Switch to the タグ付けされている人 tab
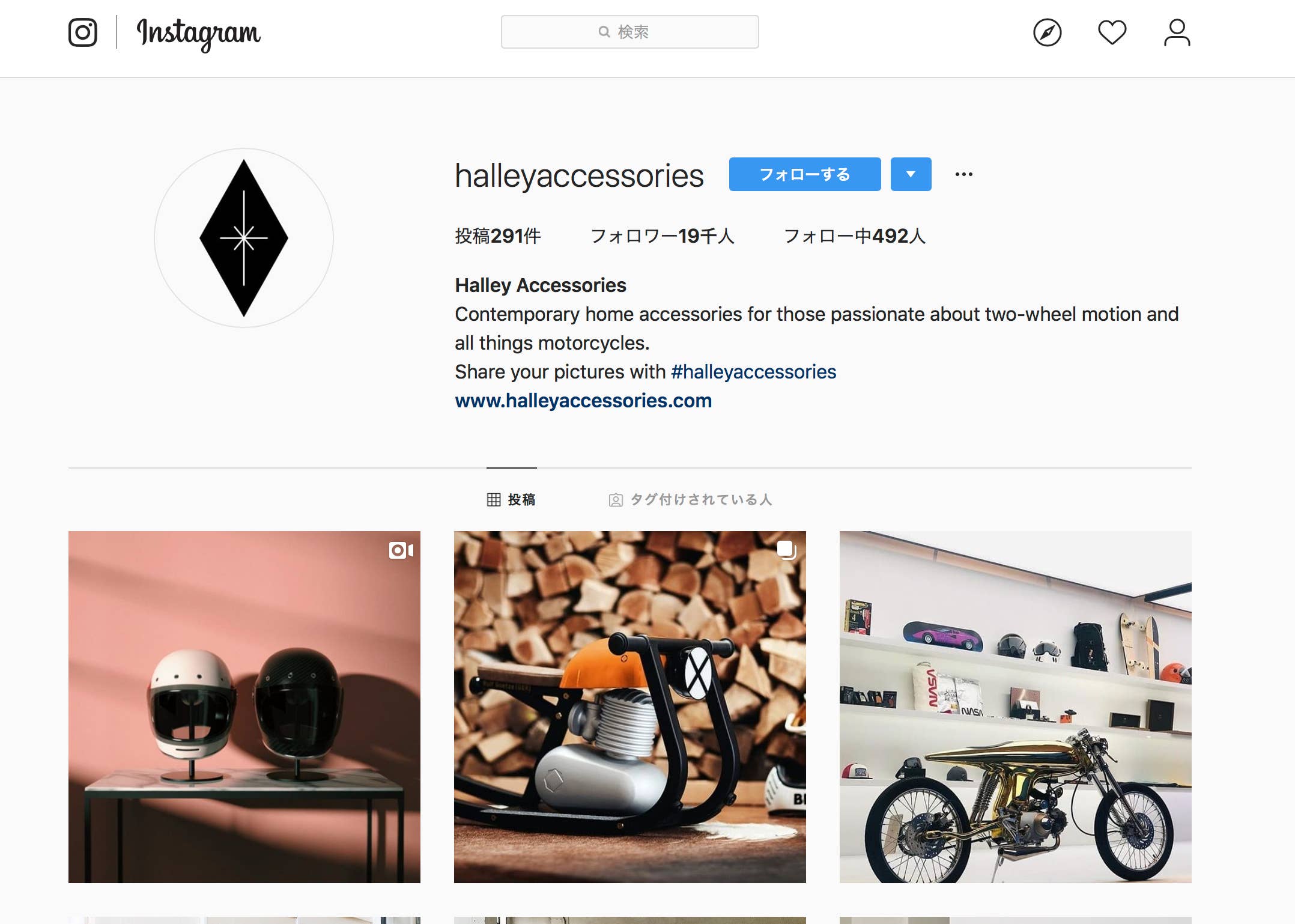 [690, 499]
